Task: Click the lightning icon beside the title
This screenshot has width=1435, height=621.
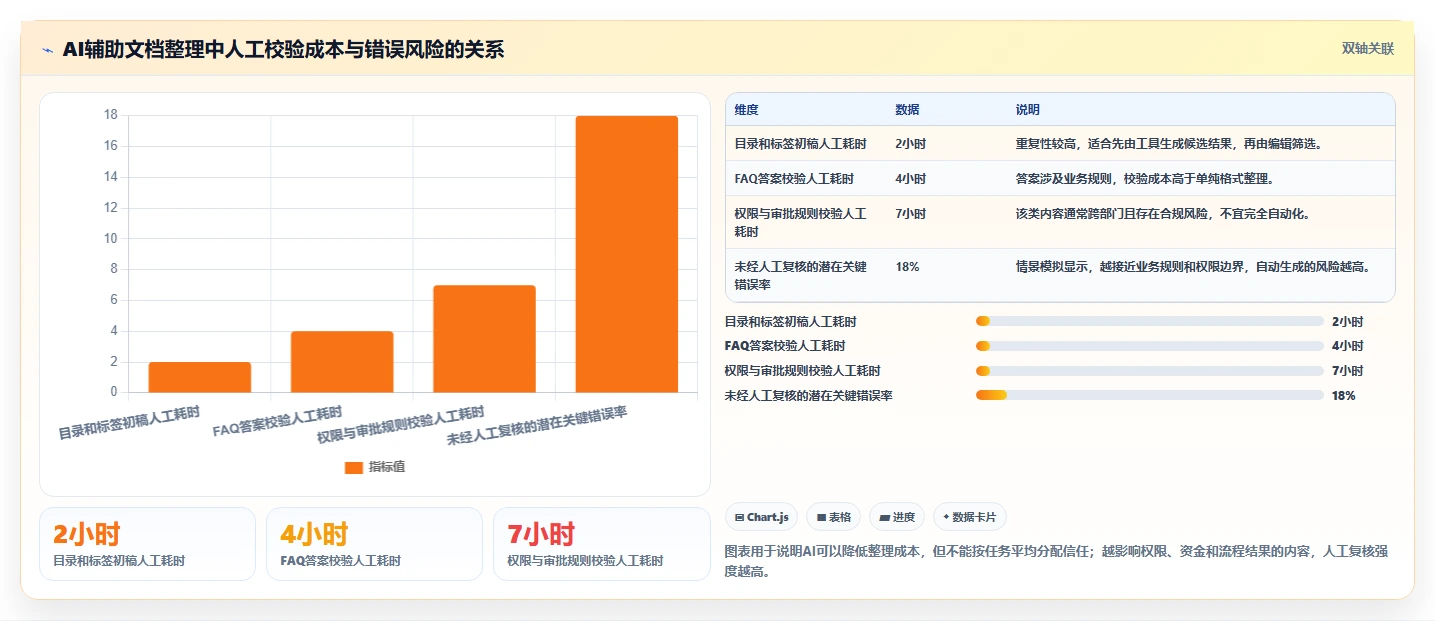Action: click(47, 49)
